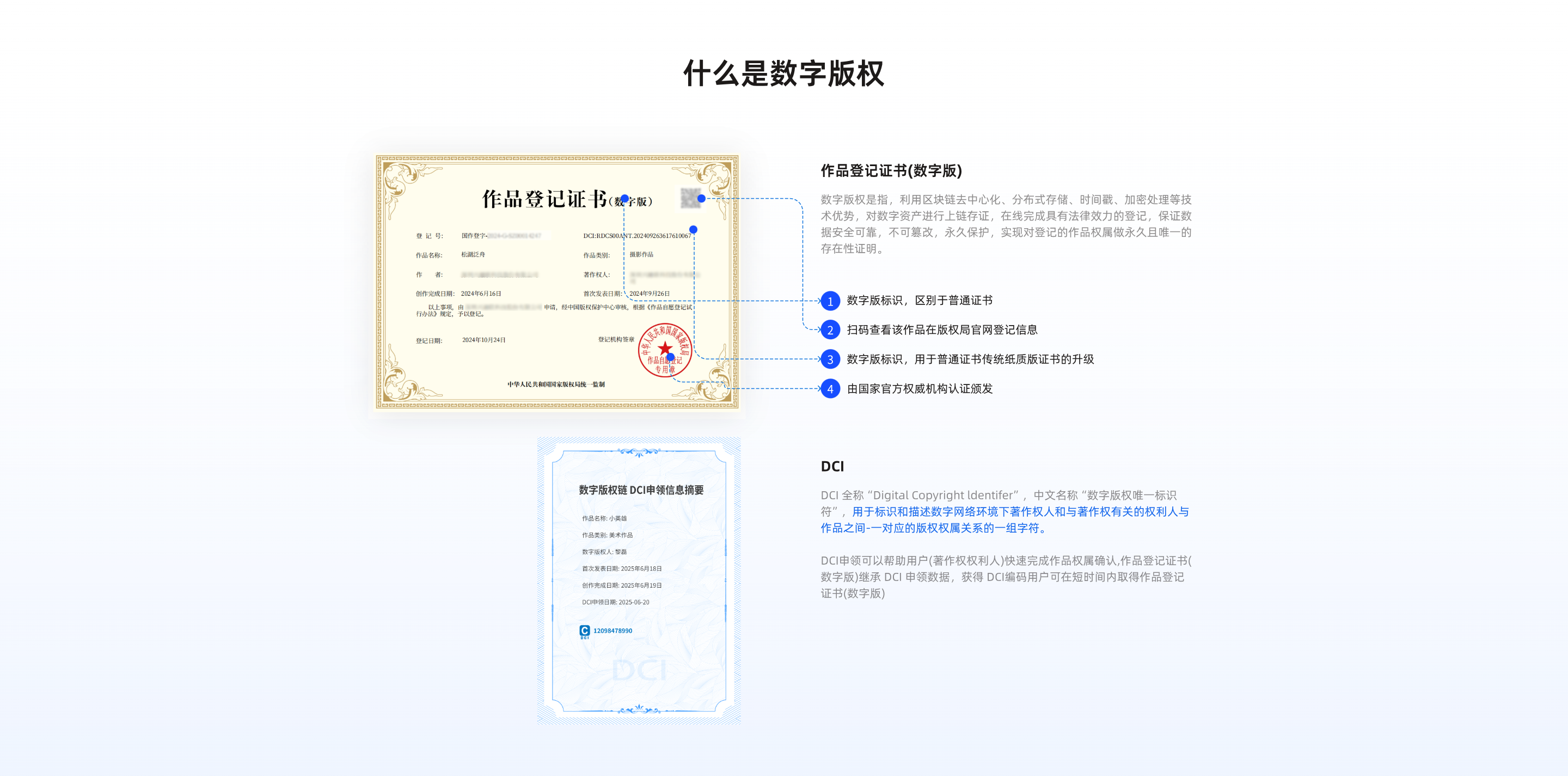Click the large DCI watermark on card
The image size is (1568, 776).
(639, 671)
